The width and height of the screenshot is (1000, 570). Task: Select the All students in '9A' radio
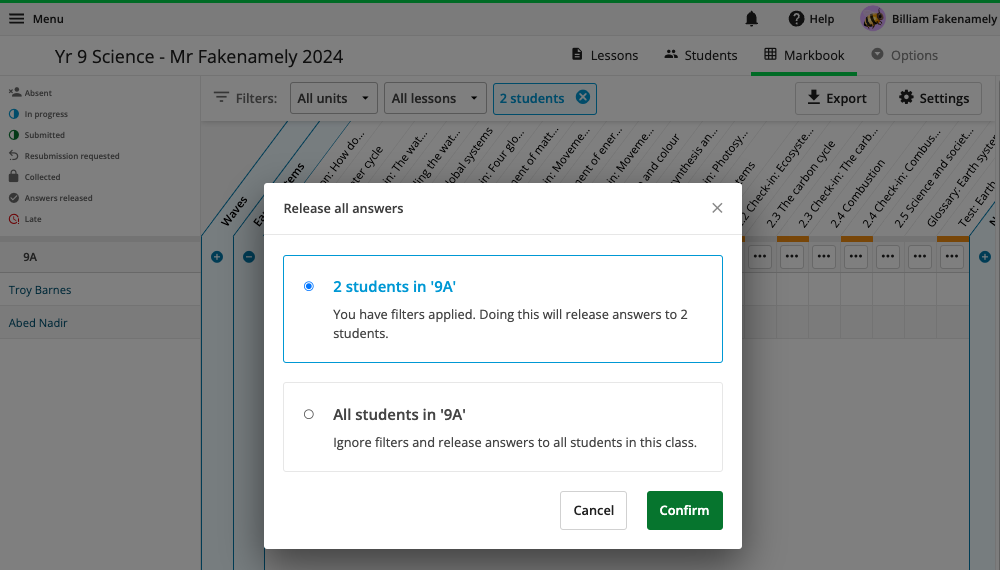(x=309, y=414)
